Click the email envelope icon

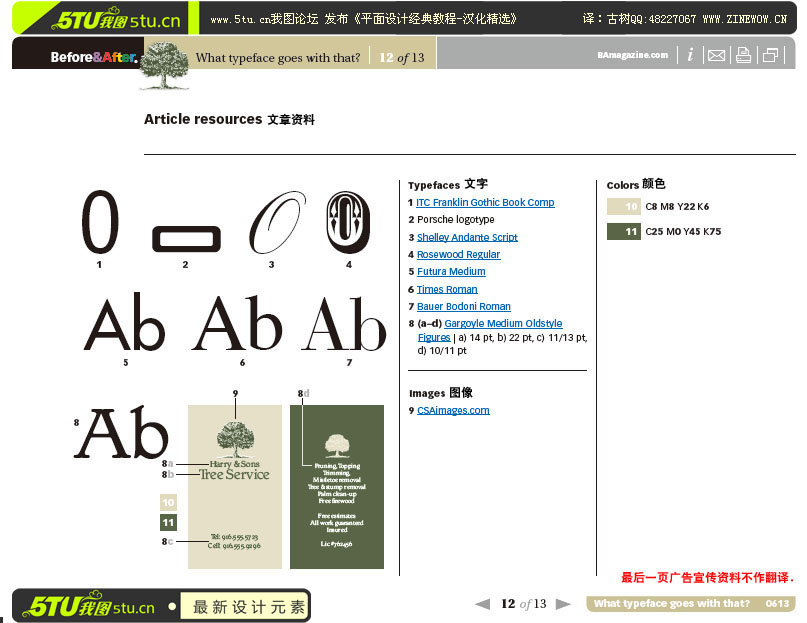716,55
